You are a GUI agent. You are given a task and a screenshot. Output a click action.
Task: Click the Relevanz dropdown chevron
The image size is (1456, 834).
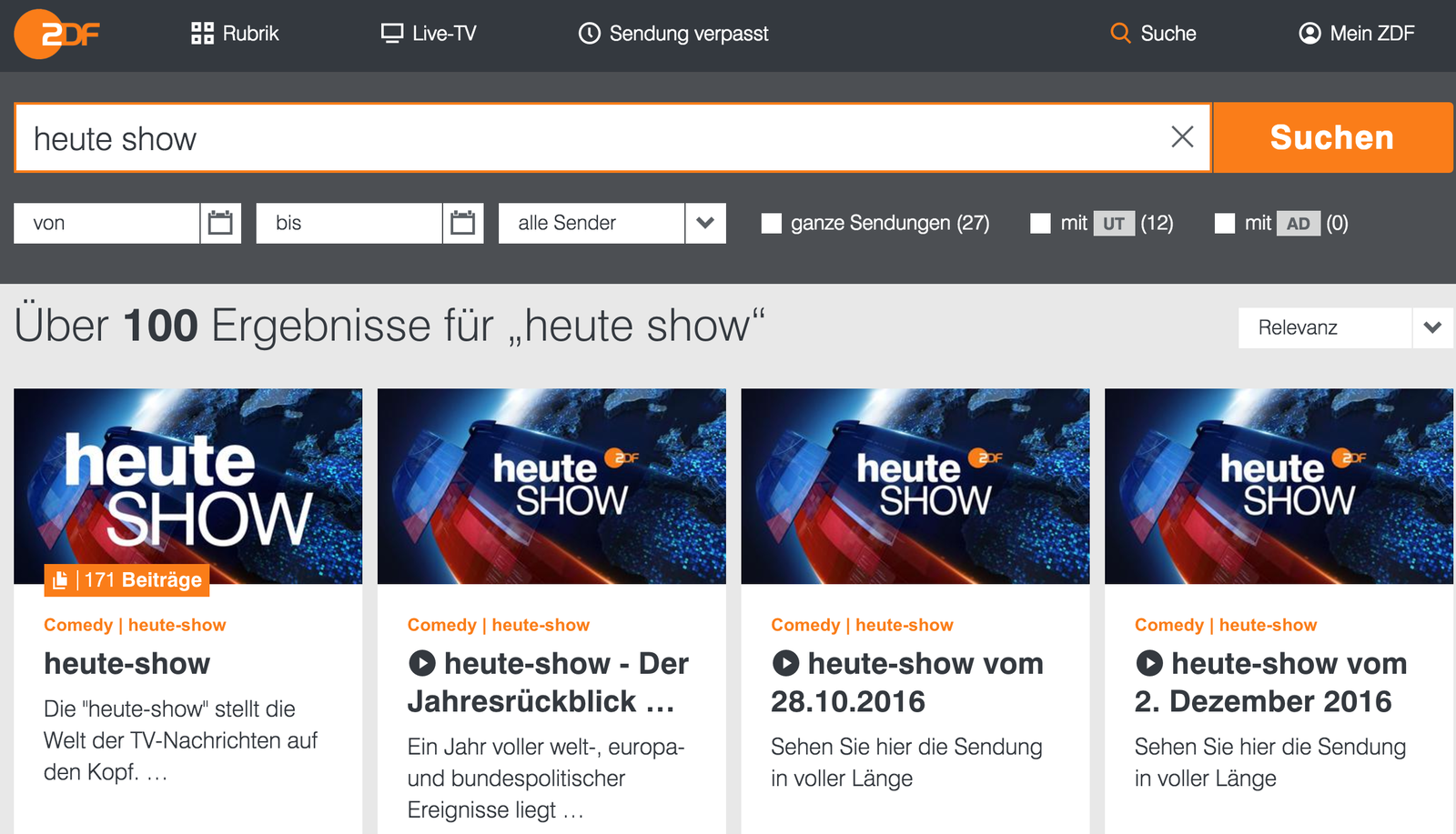point(1432,327)
